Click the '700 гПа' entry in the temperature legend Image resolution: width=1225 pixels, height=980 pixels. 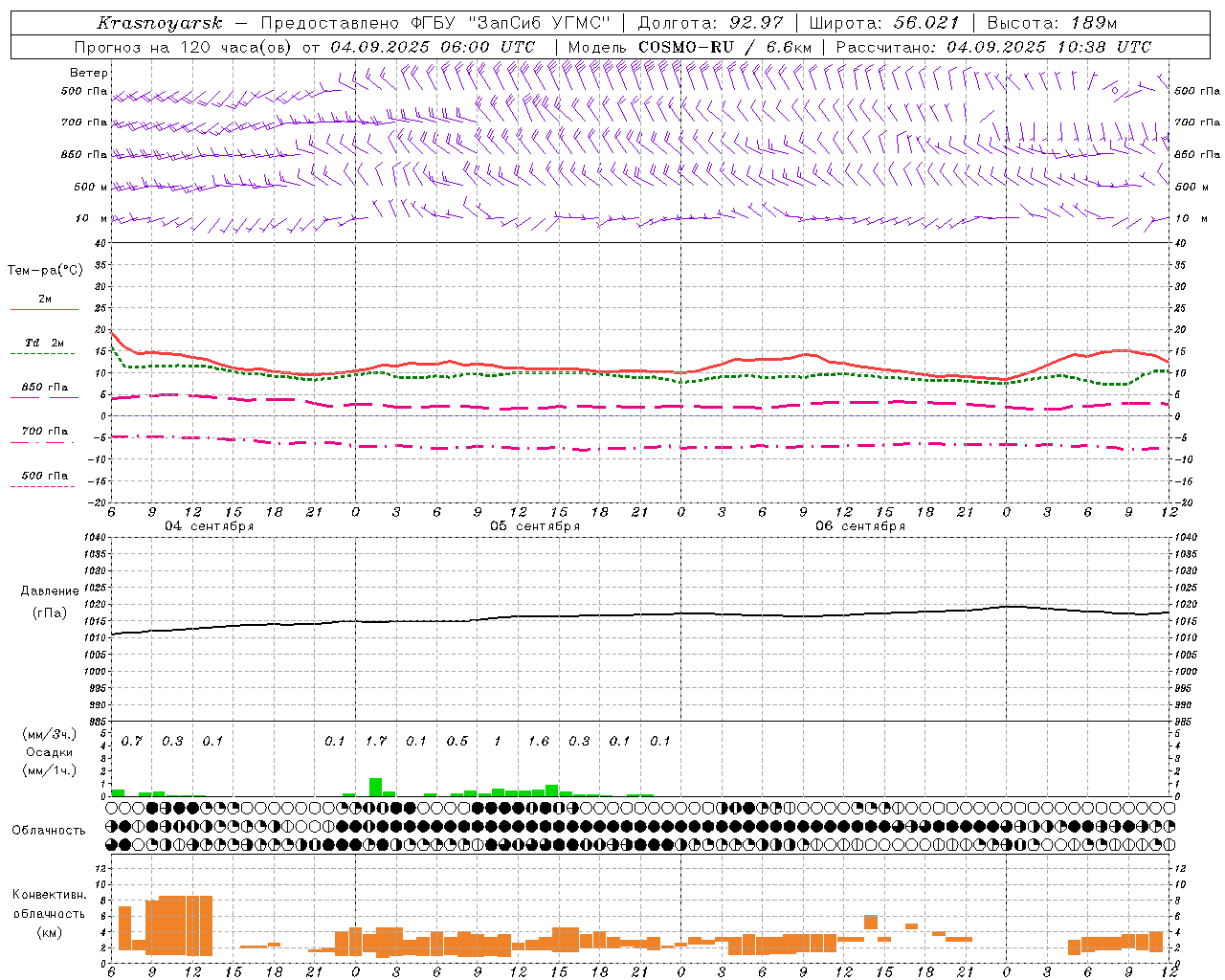[45, 432]
